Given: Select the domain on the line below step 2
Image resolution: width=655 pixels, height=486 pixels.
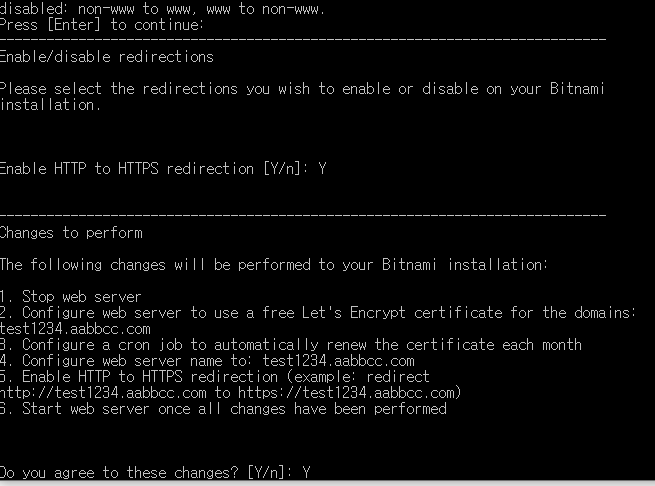Looking at the screenshot, I should point(75,329).
